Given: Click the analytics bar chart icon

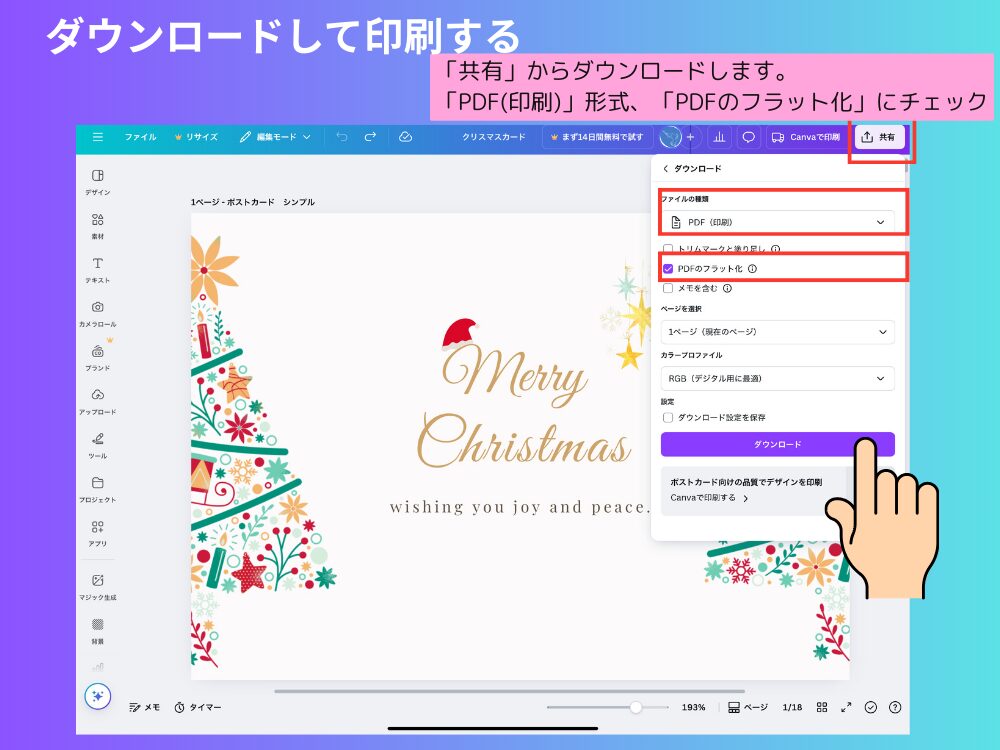Looking at the screenshot, I should coord(719,137).
